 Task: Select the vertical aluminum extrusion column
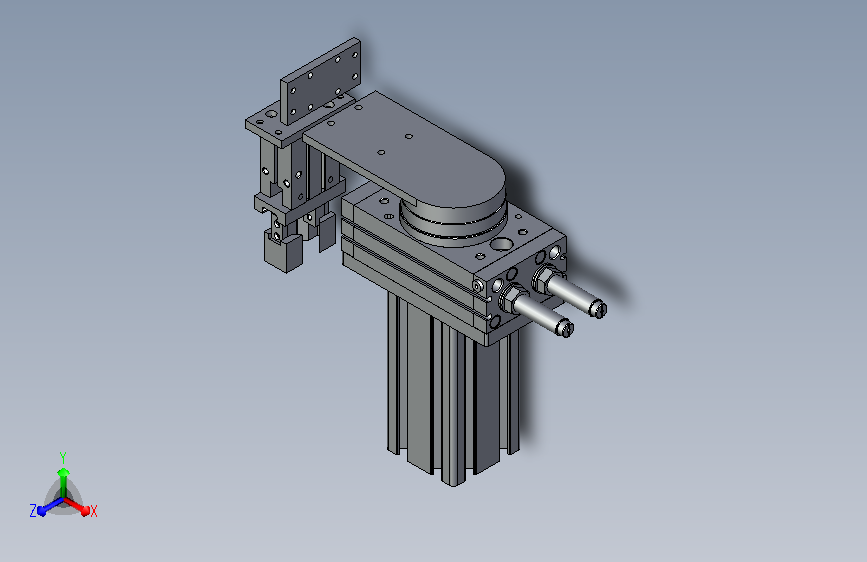point(453,387)
